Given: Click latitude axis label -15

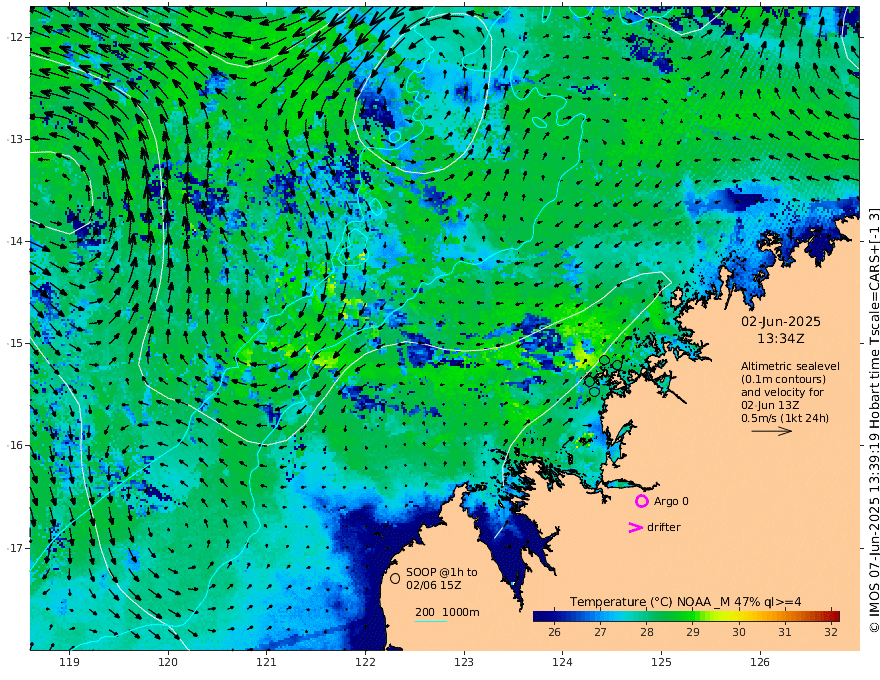Looking at the screenshot, I should point(14,343).
